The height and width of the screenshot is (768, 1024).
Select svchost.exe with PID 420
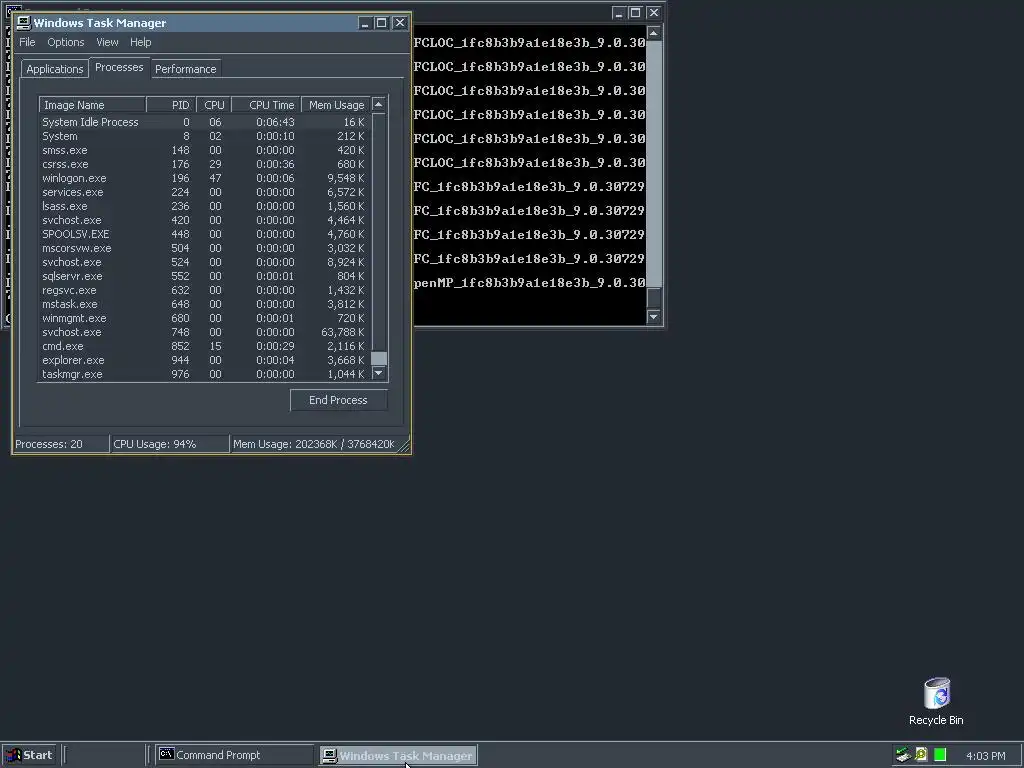204,220
